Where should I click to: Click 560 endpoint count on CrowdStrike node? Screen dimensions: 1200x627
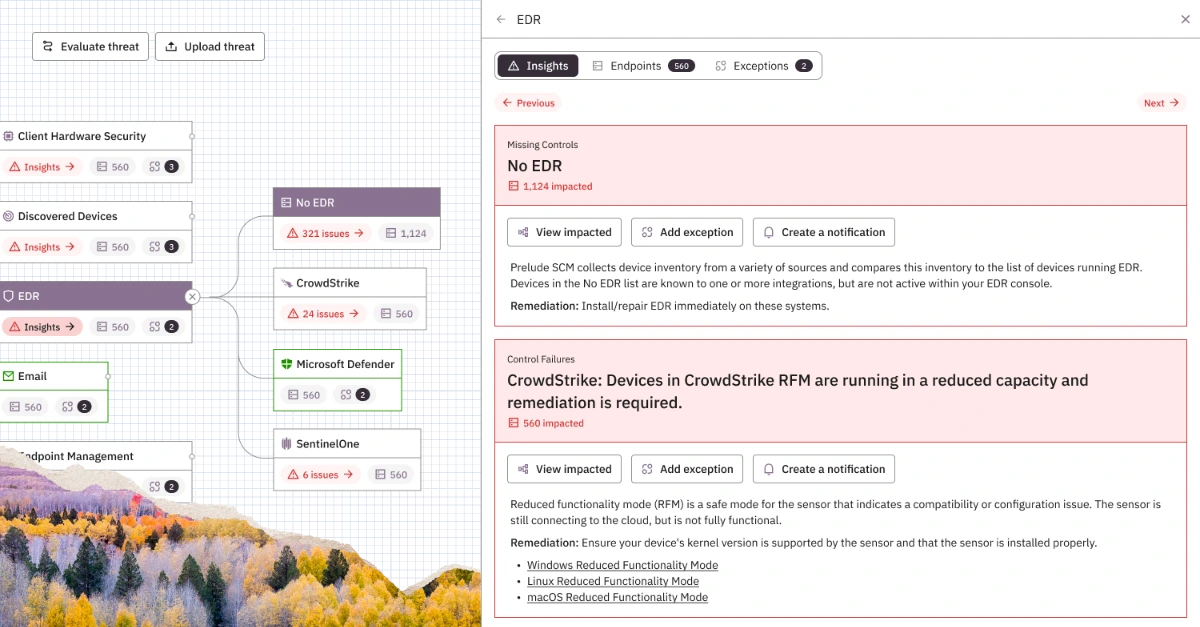(x=395, y=314)
